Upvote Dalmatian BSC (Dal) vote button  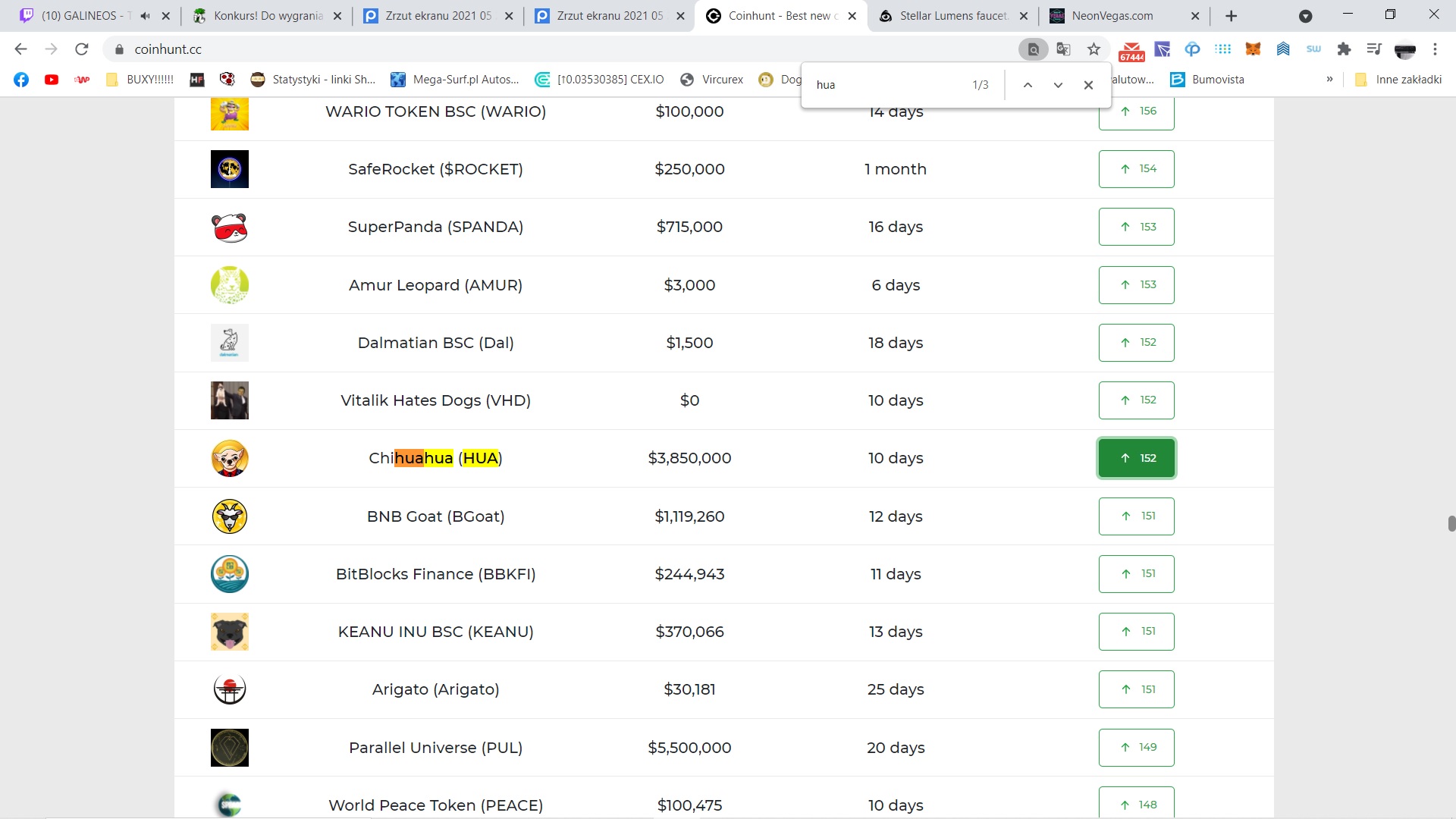click(x=1137, y=343)
